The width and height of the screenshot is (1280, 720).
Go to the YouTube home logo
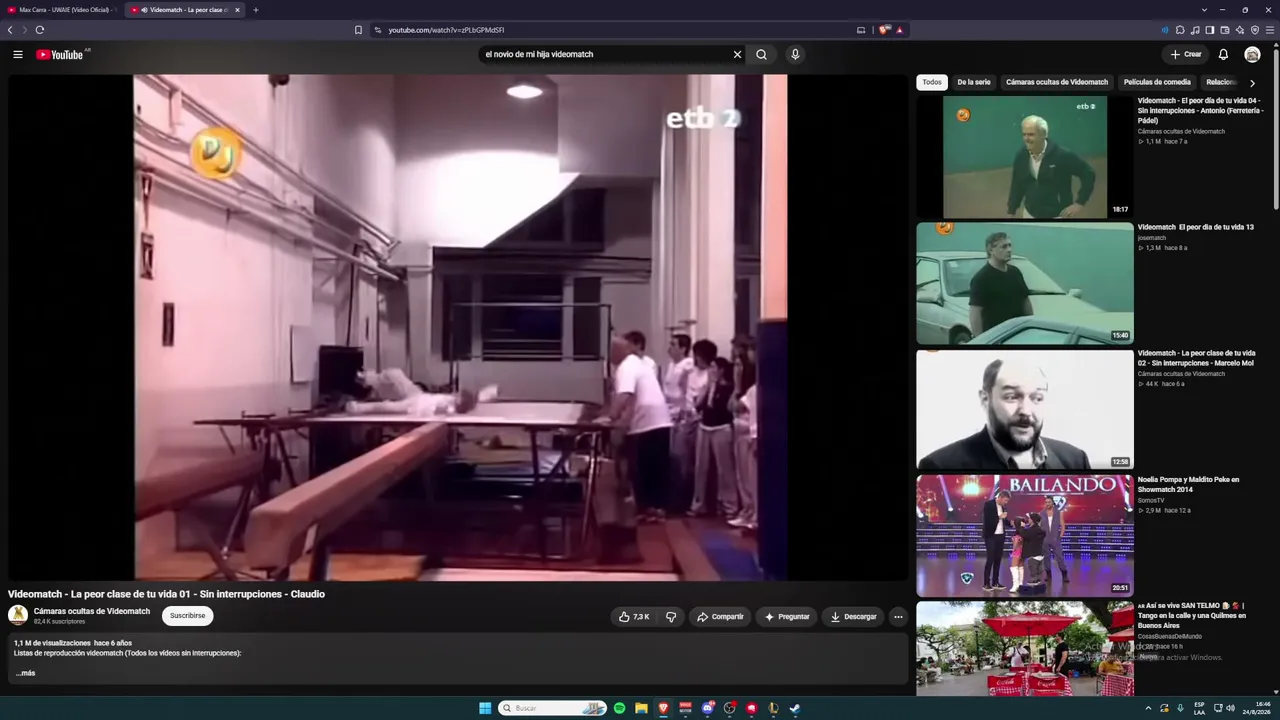60,54
